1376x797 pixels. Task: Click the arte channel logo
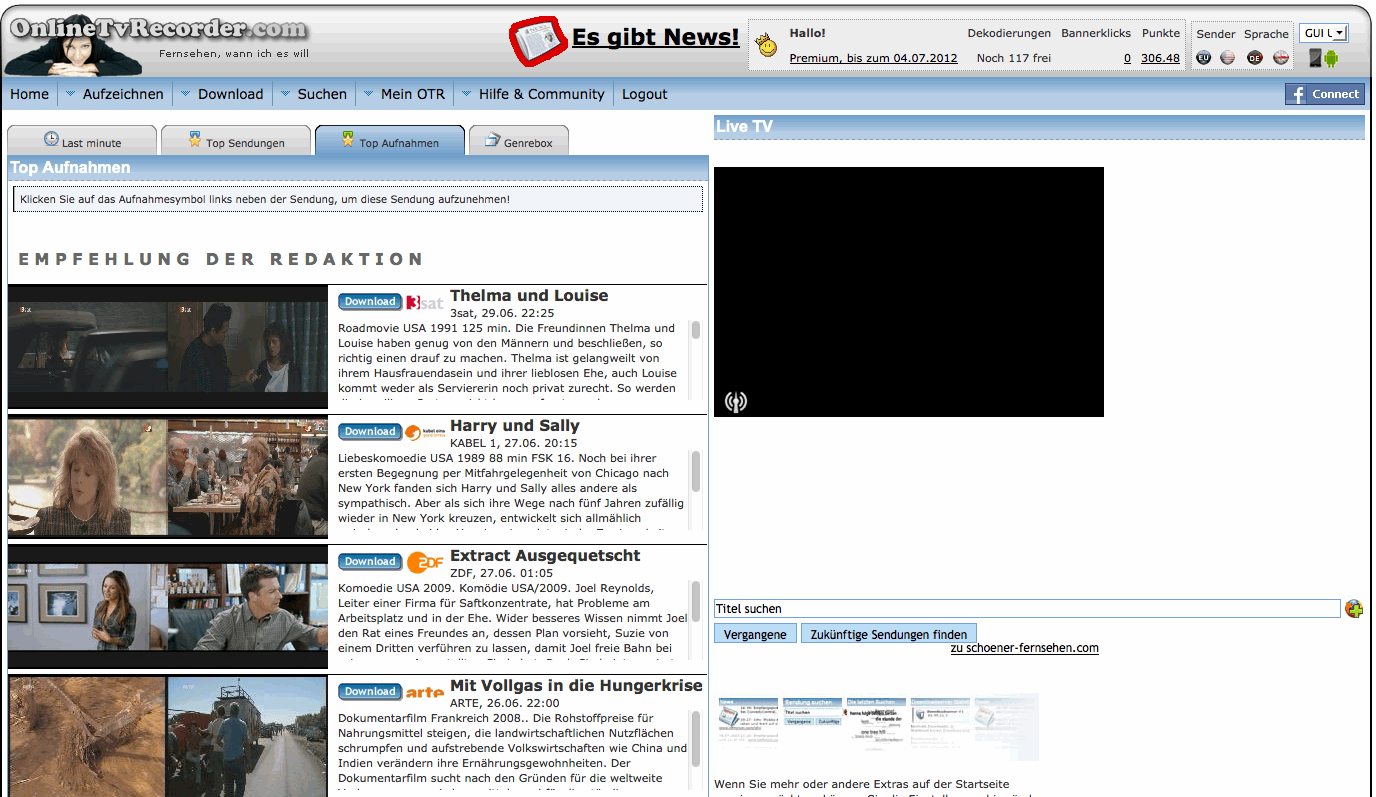pyautogui.click(x=425, y=692)
